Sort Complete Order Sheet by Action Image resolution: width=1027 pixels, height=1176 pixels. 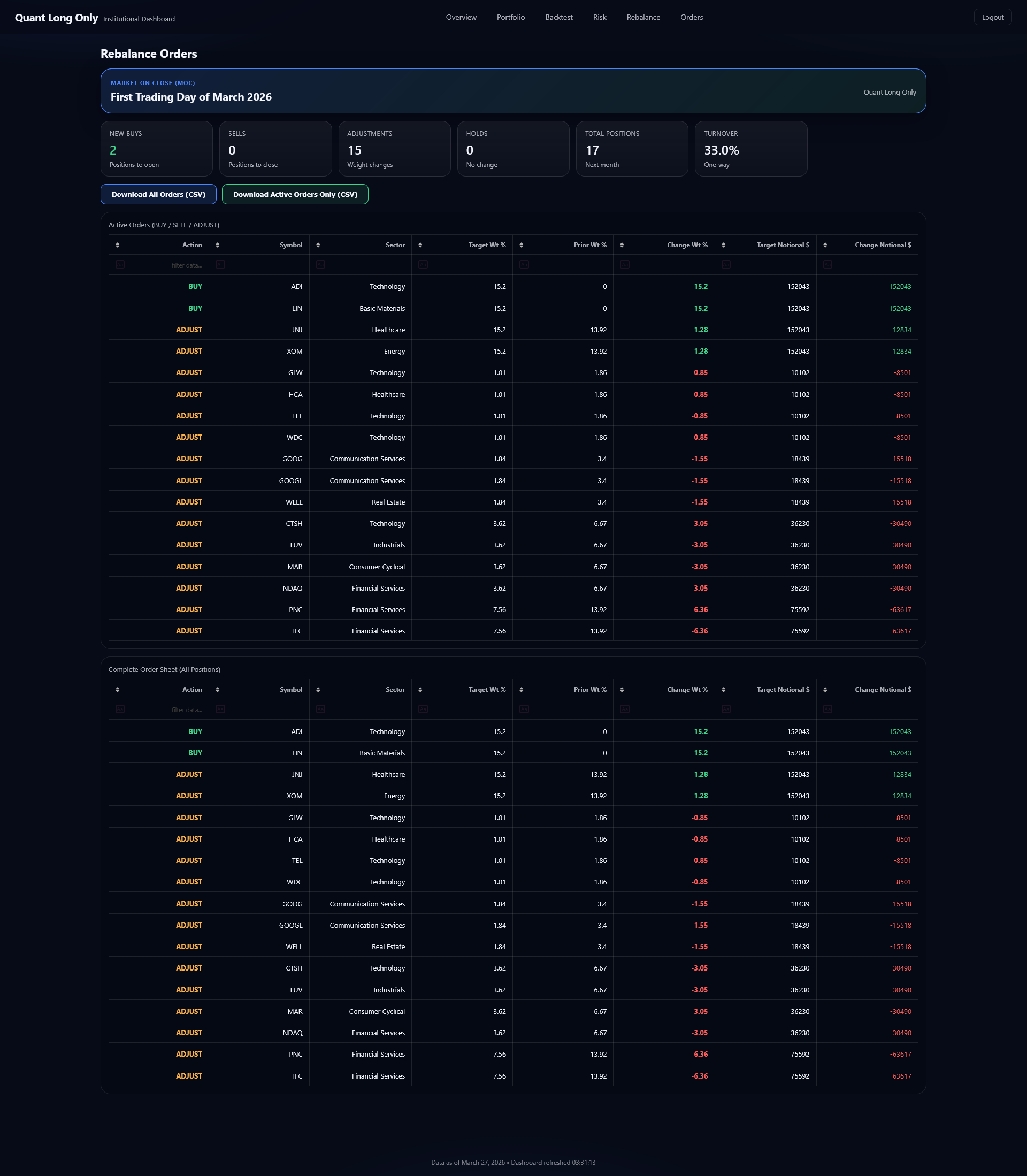pyautogui.click(x=118, y=690)
